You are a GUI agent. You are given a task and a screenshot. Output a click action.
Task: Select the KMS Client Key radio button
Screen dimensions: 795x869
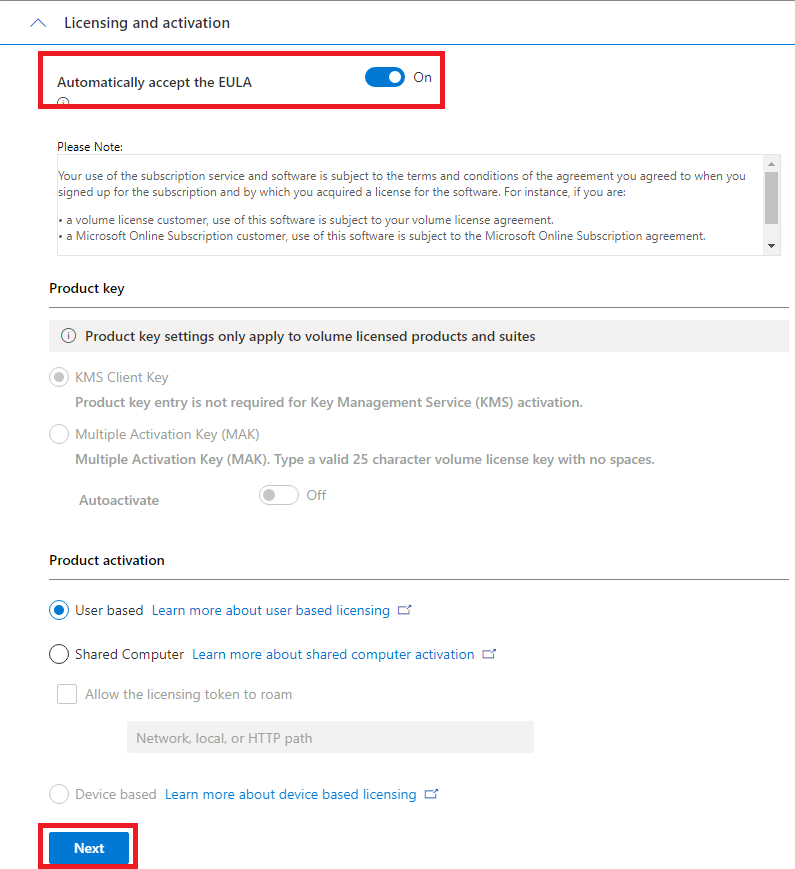59,378
